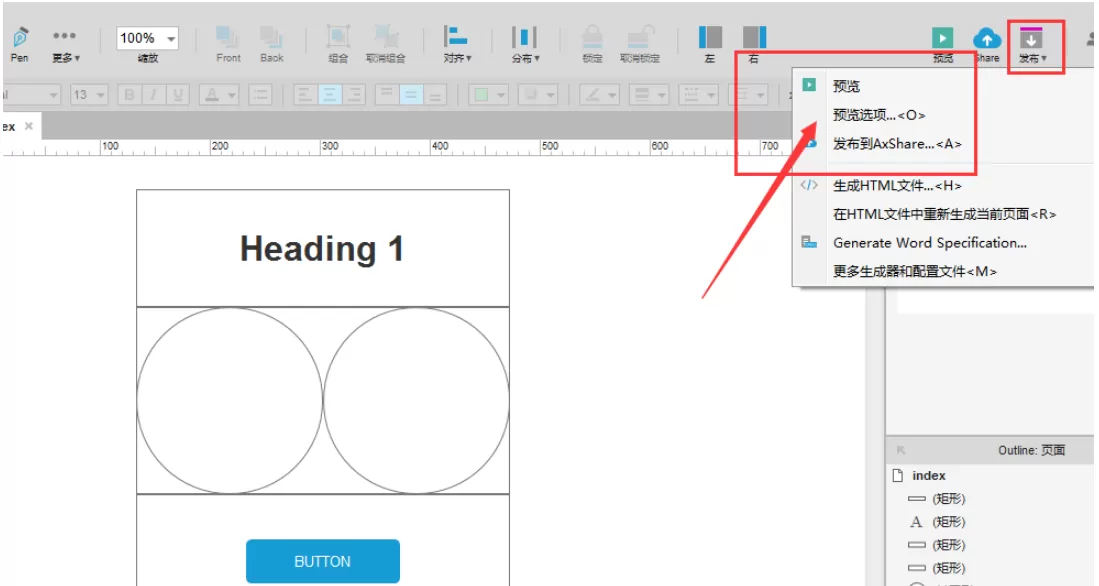Open the line color picker
This screenshot has width=1099, height=586.
599,95
